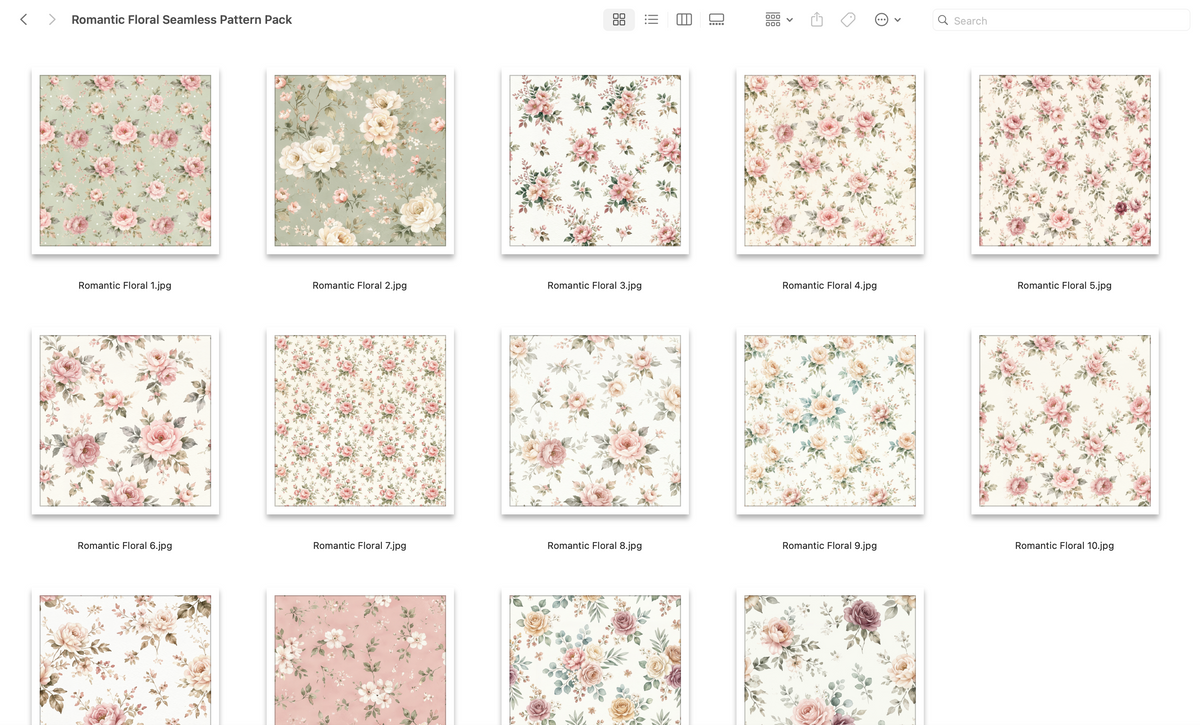Select the Romantic Floral 5.jpg thumbnail

1065,161
